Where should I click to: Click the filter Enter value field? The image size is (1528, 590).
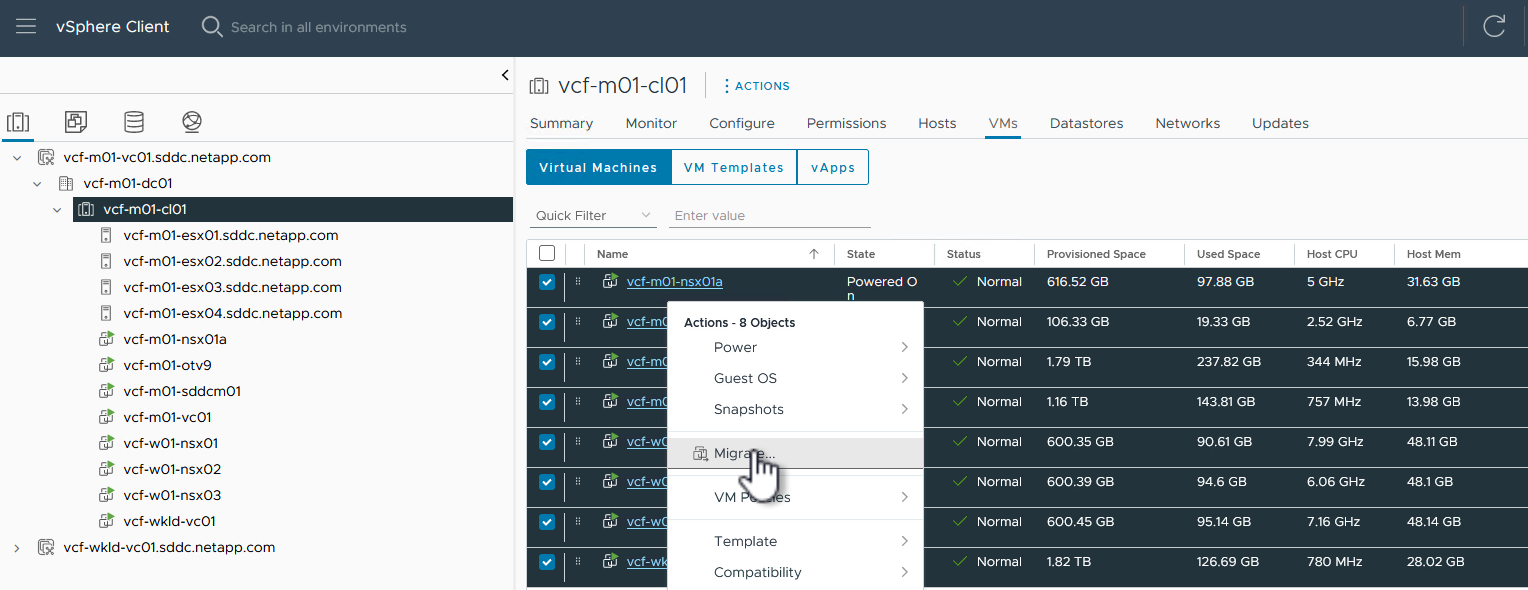770,216
